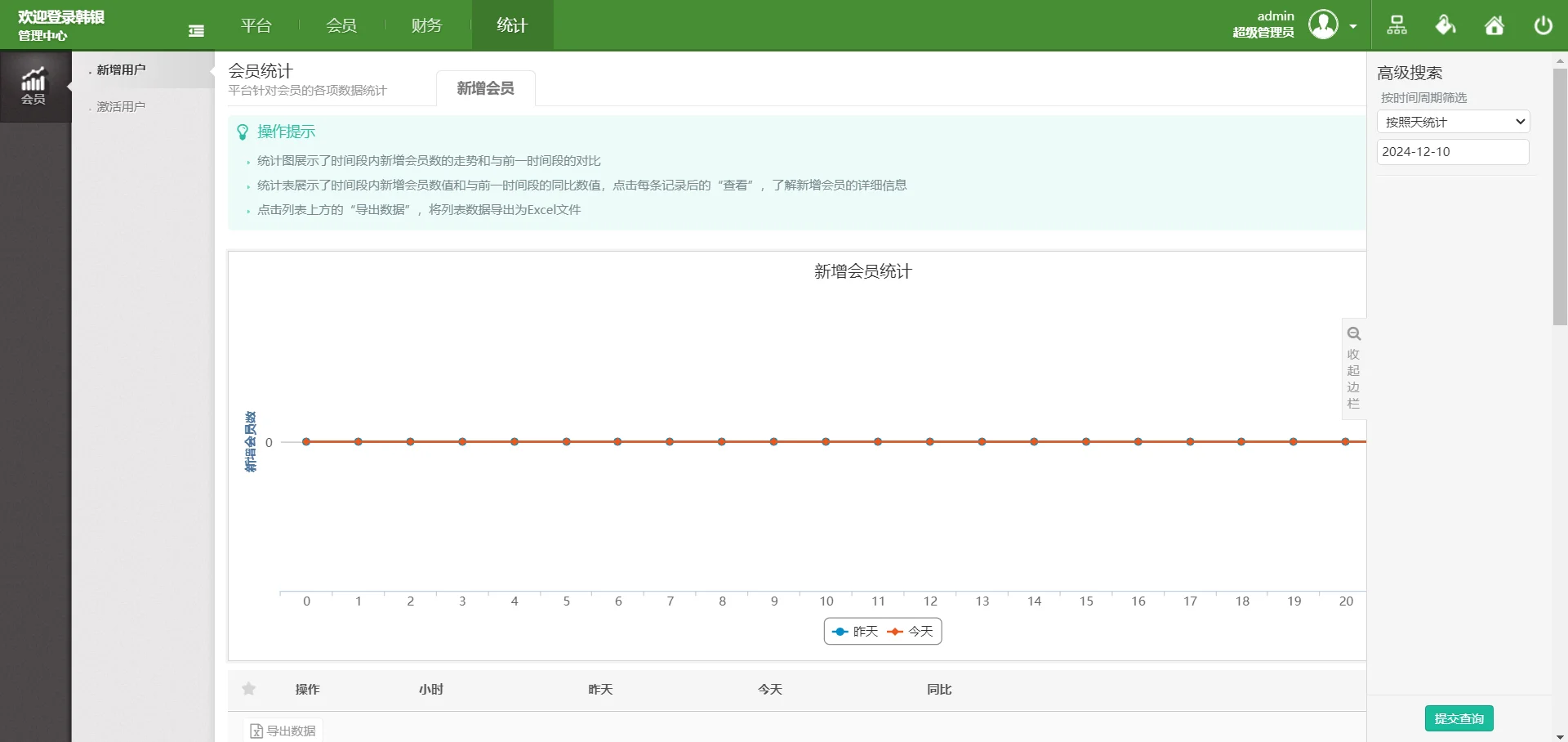The image size is (1568, 742).
Task: Click the sitemap navigation icon in header
Action: [x=1396, y=25]
